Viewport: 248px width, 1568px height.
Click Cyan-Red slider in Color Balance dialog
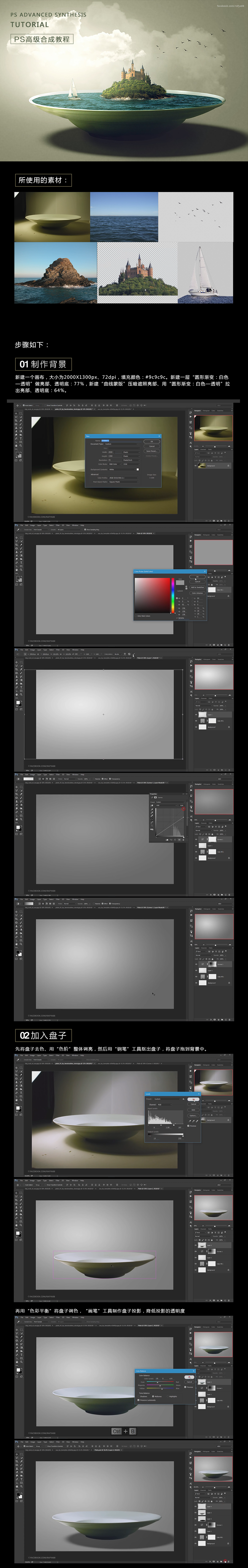(160, 1382)
